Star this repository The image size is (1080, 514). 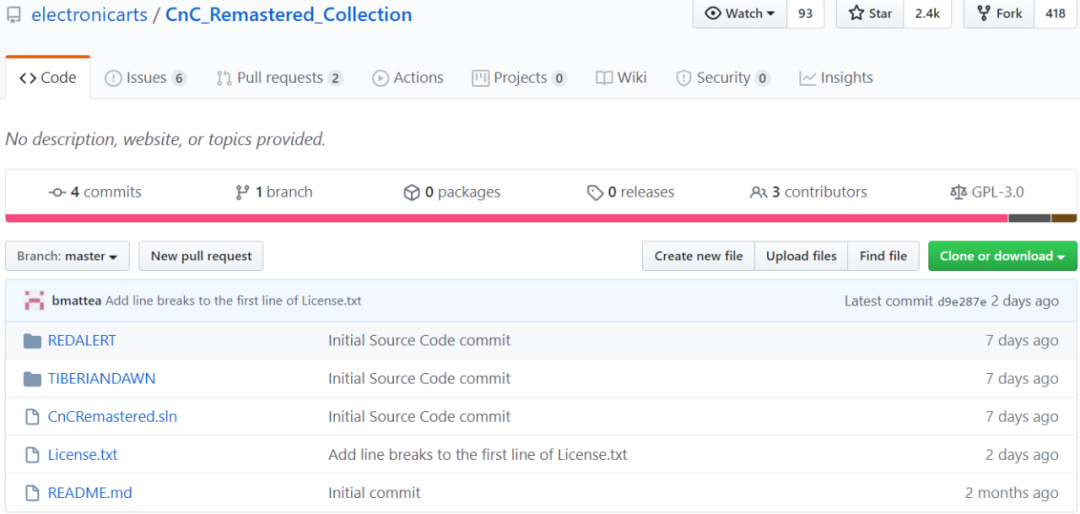click(870, 14)
